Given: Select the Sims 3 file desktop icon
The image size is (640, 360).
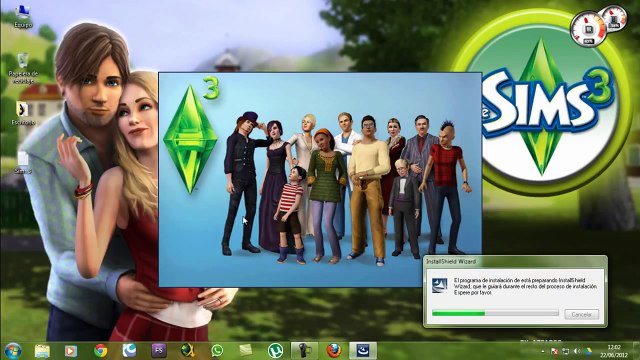Looking at the screenshot, I should [23, 162].
